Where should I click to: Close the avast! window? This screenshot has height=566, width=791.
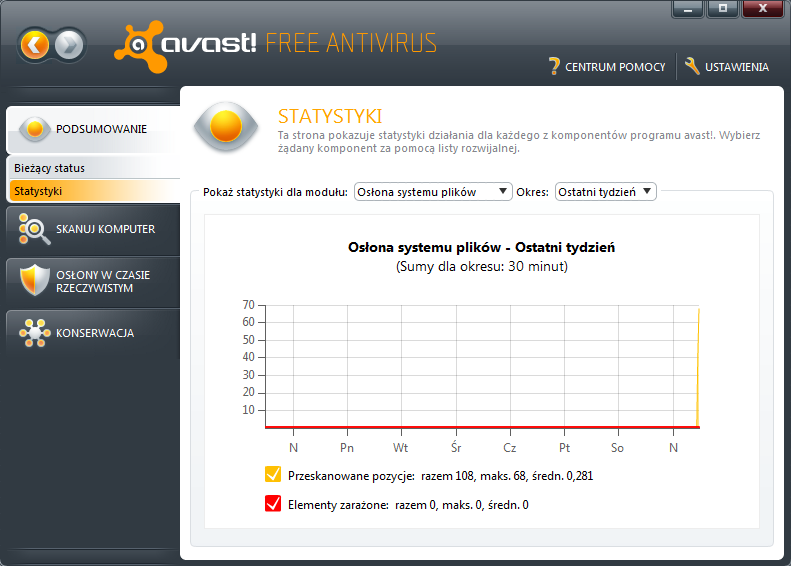click(763, 9)
